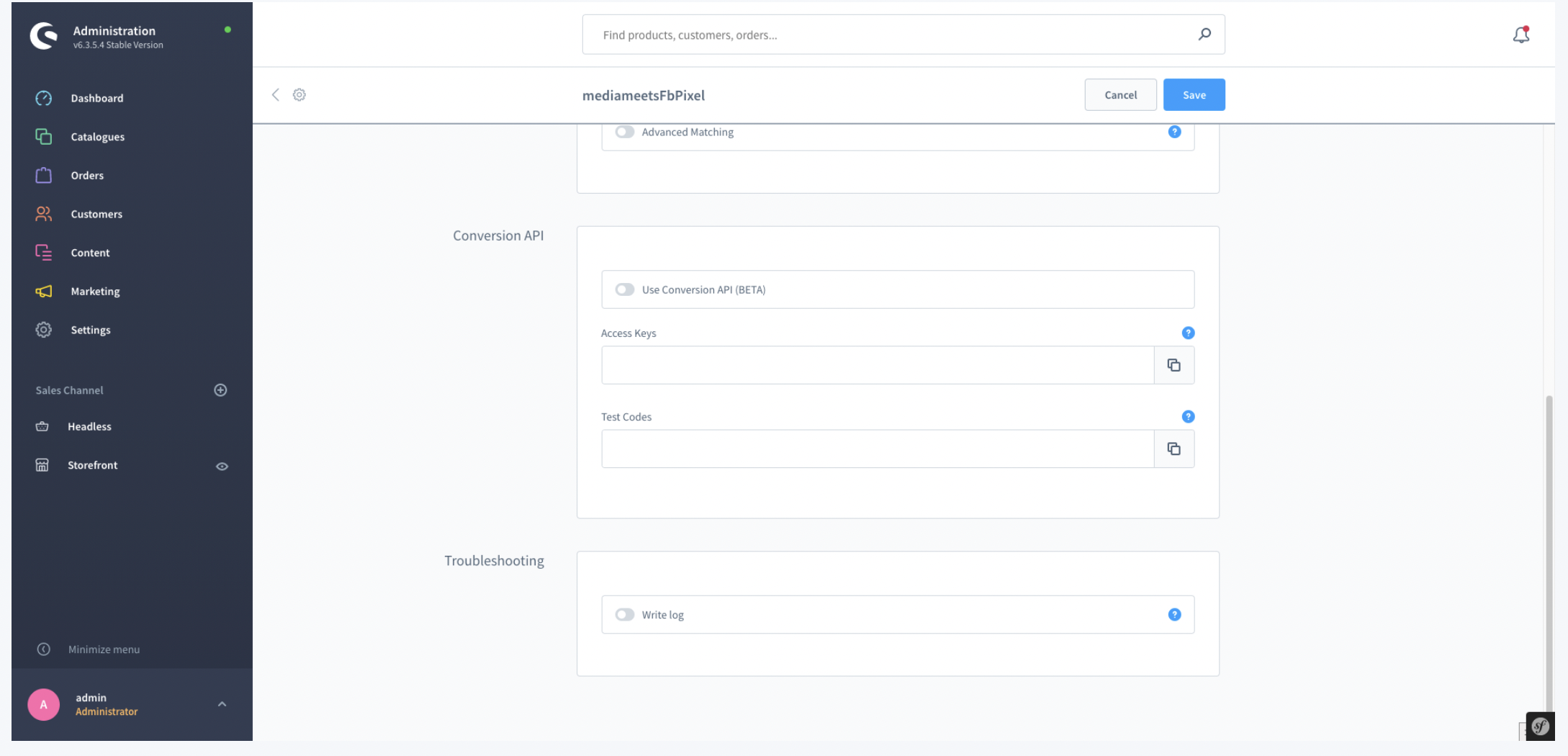Click the Catalogues icon in sidebar
1568x756 pixels.
[x=43, y=137]
